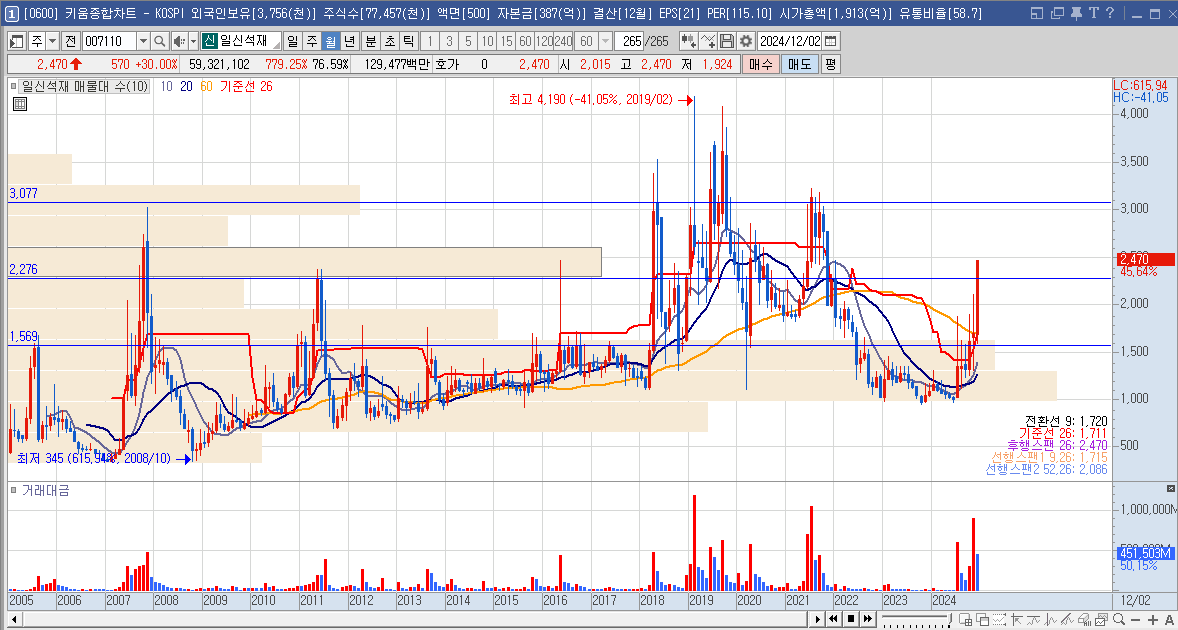
Task: Click the speaker sound alert icon
Action: click(179, 41)
